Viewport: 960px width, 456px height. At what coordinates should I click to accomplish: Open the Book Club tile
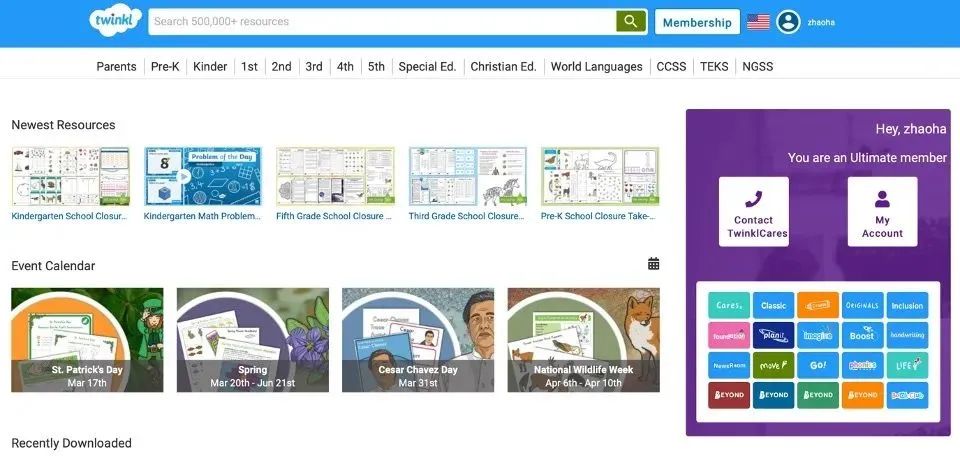[907, 395]
